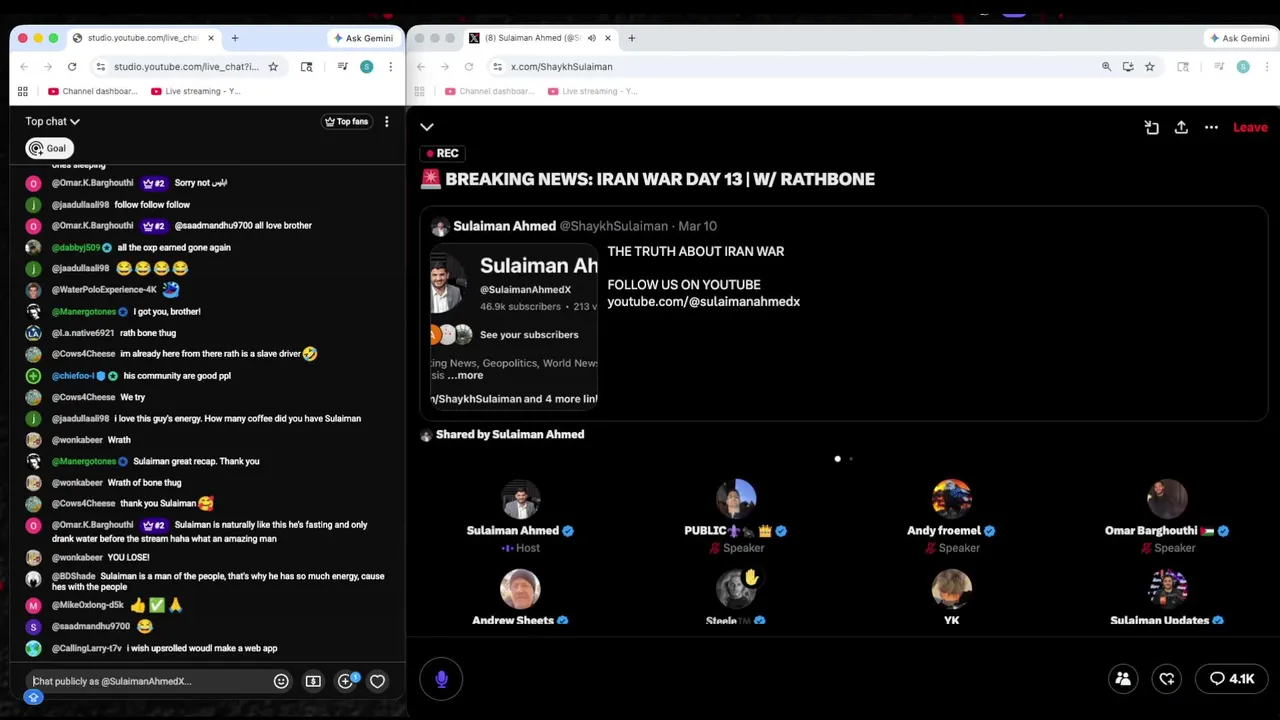Open Sulaiman Ahmed host avatar
This screenshot has height=720, width=1280.
(x=520, y=499)
